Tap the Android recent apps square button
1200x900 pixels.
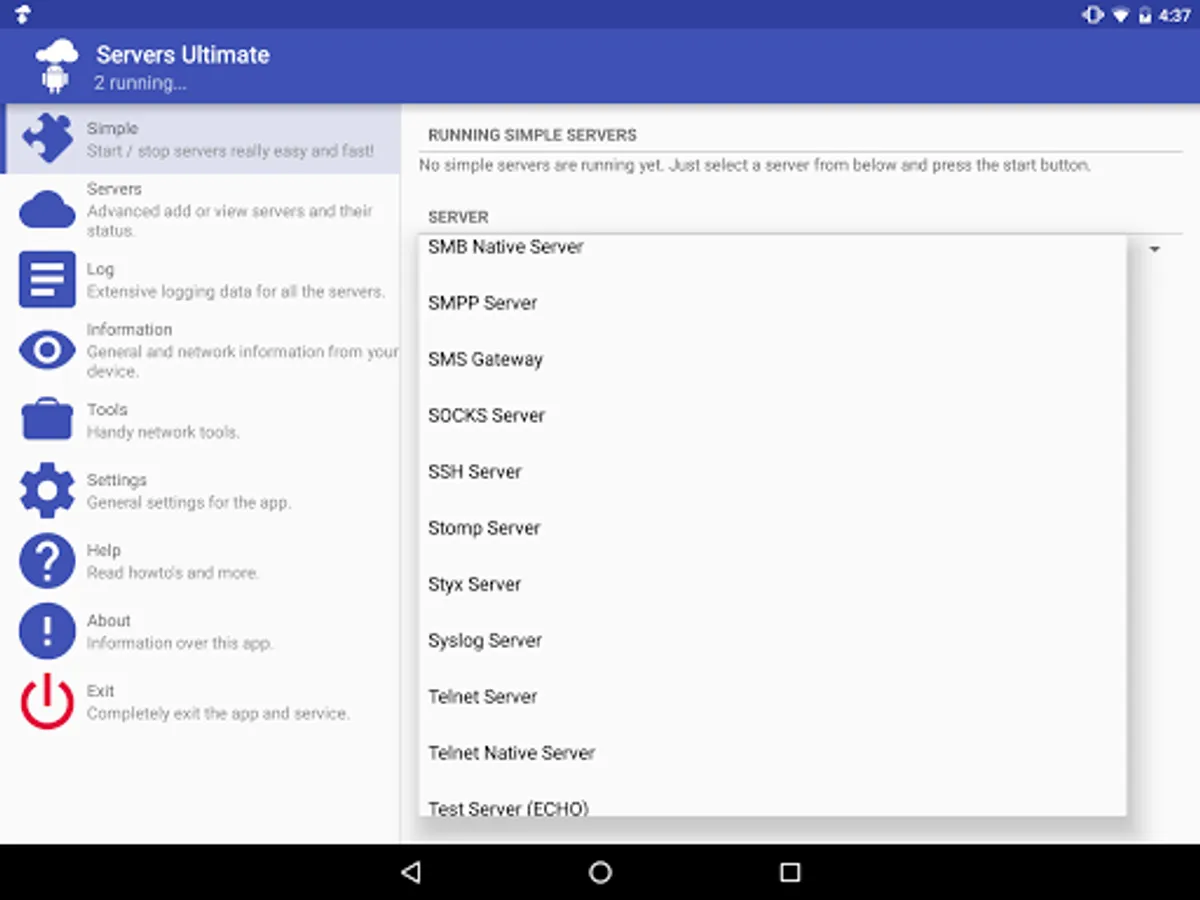tap(790, 872)
